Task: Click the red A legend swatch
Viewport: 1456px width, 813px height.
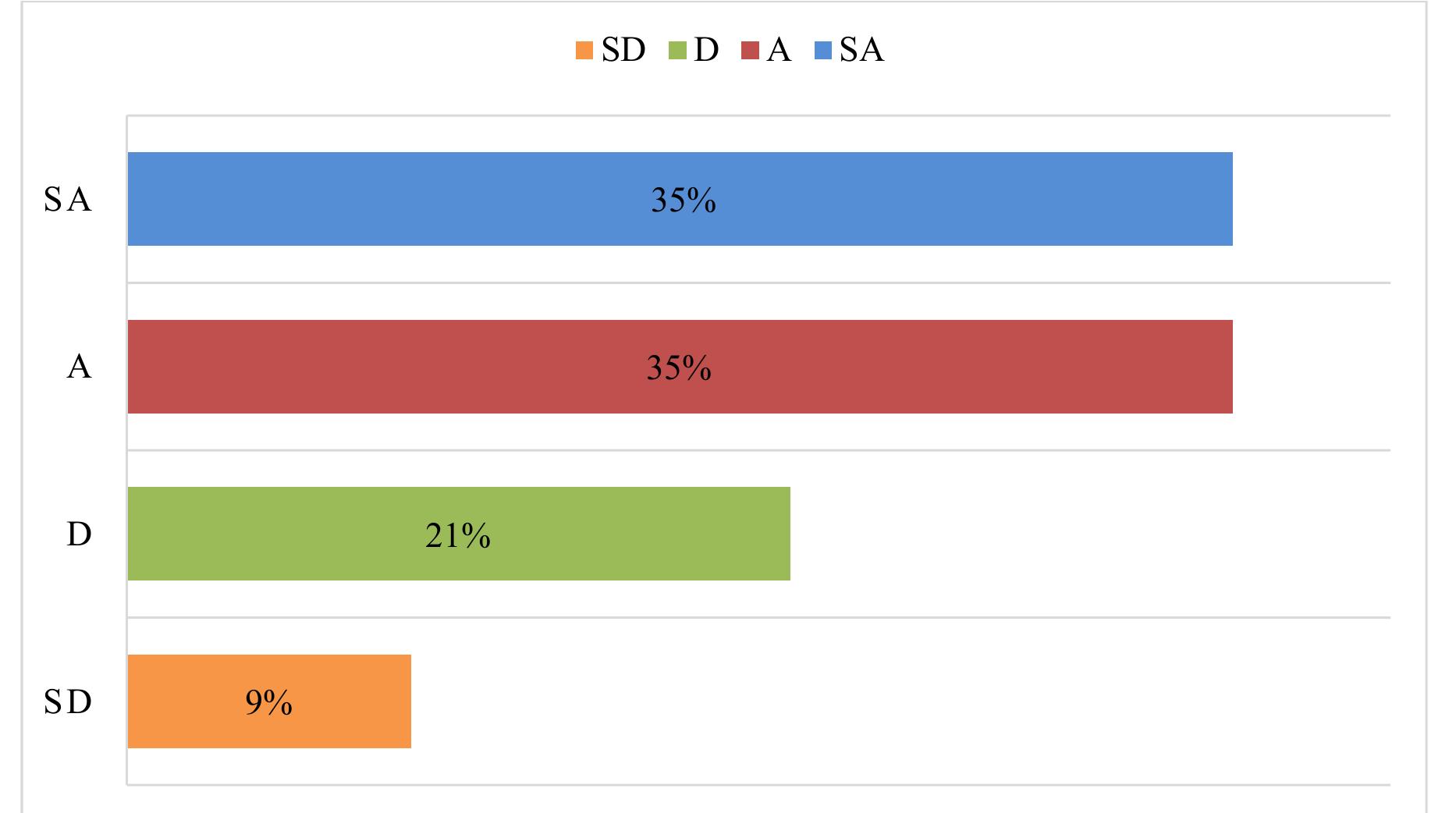Action: point(751,51)
